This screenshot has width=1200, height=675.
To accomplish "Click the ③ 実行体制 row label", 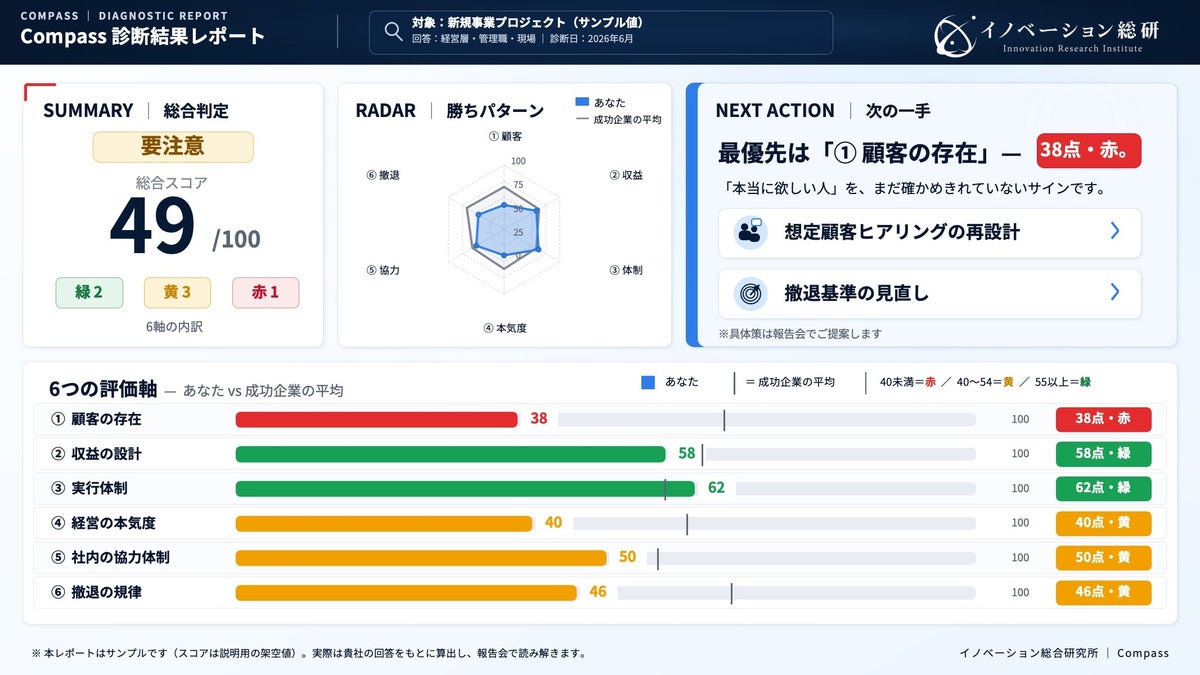I will (x=89, y=488).
